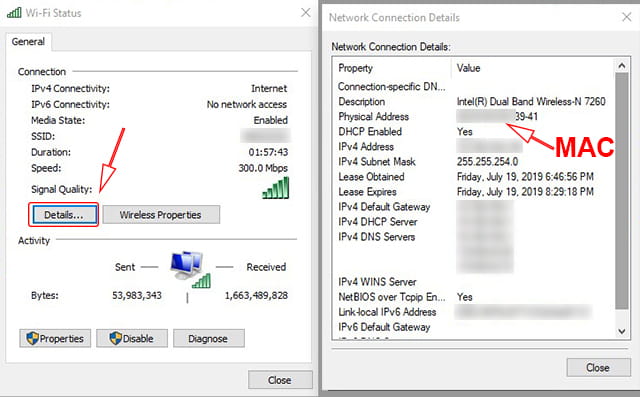Select the IPv4 DHCP Server row
Image resolution: width=640 pixels, height=397 pixels.
[x=473, y=222]
